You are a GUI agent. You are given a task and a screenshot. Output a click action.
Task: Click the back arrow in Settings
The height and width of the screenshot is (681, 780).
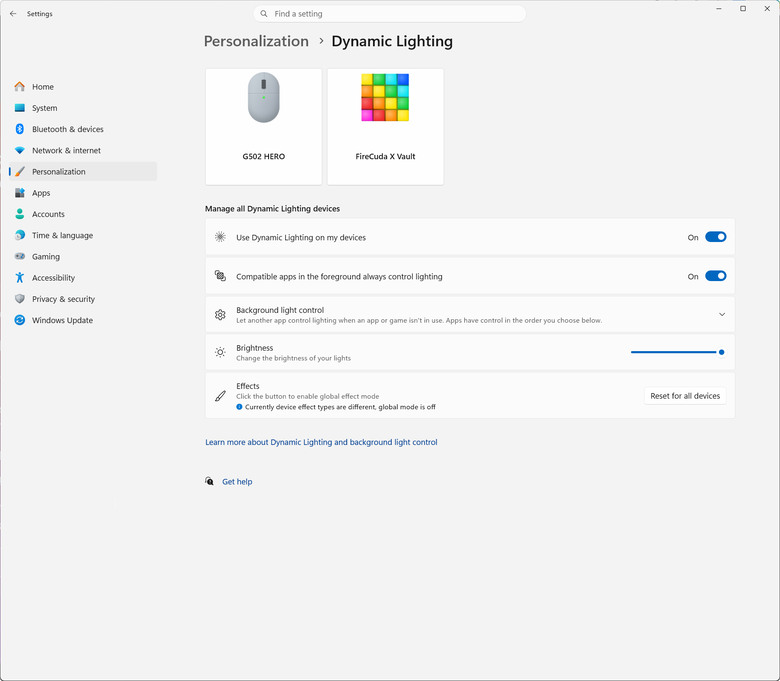[13, 14]
